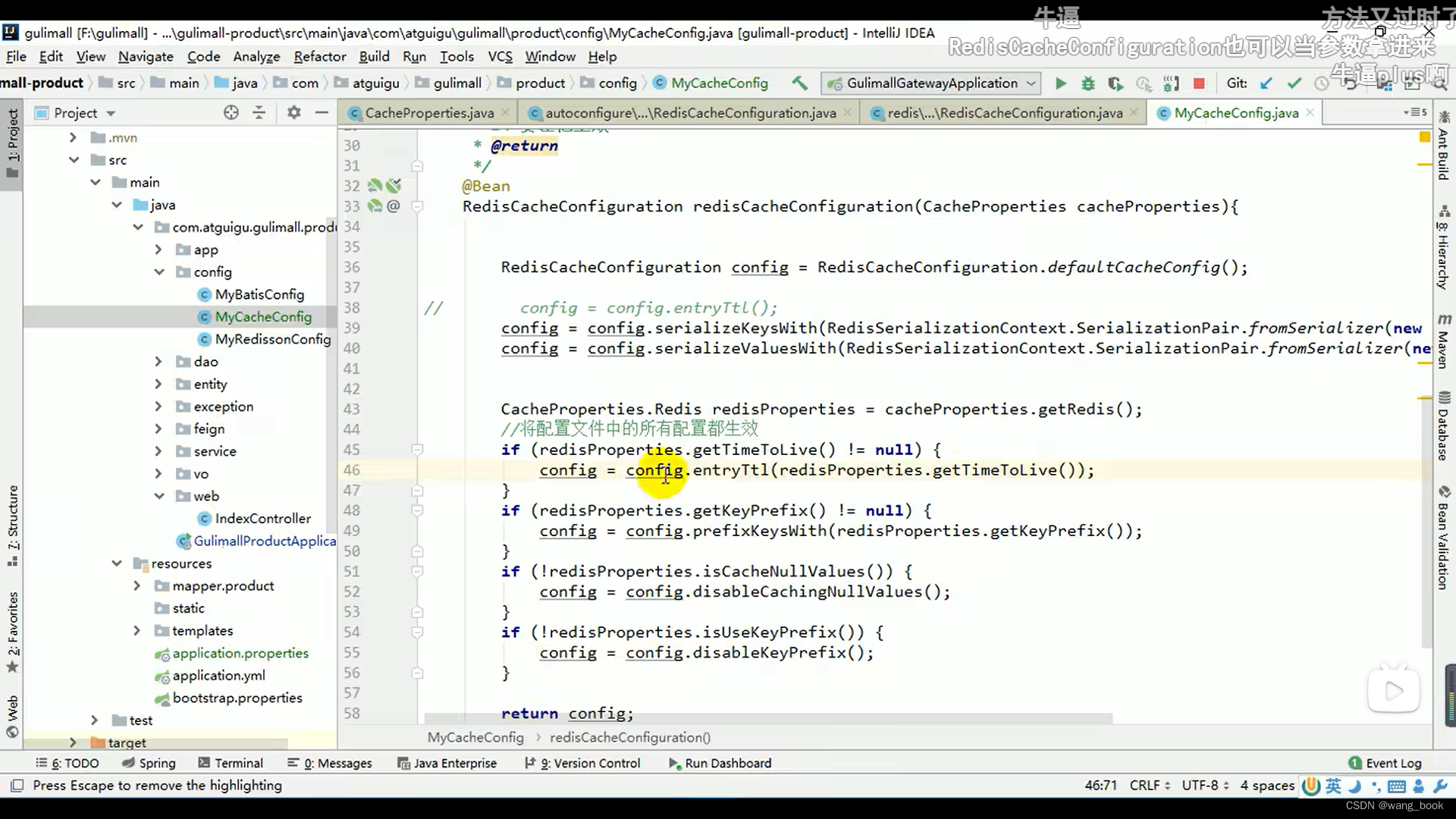The image size is (1456, 819).
Task: Select application.yml in the project tree
Action: [x=218, y=676]
